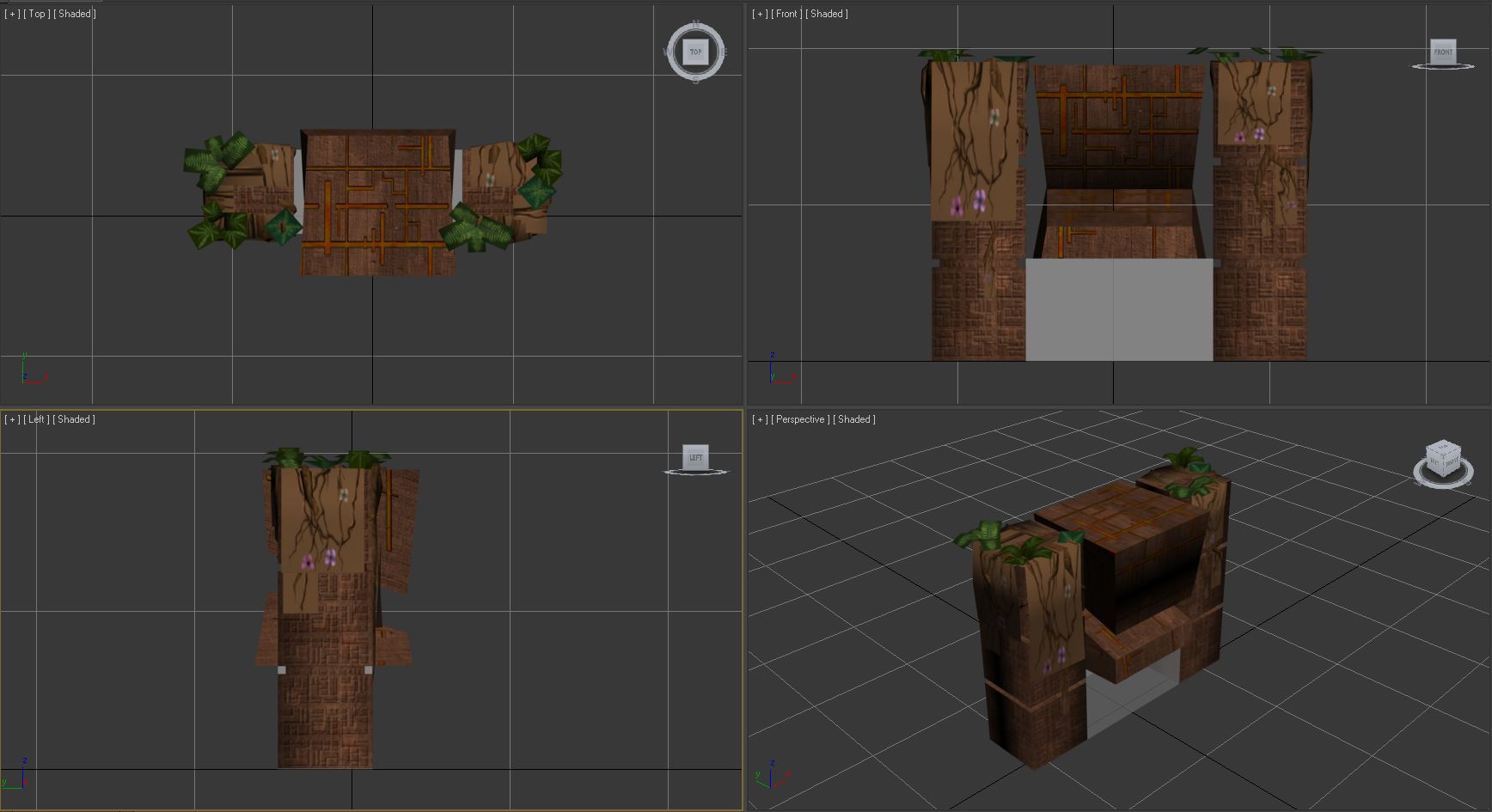The image size is (1492, 812).
Task: Open the [+] menu in Front viewport
Action: pos(760,14)
